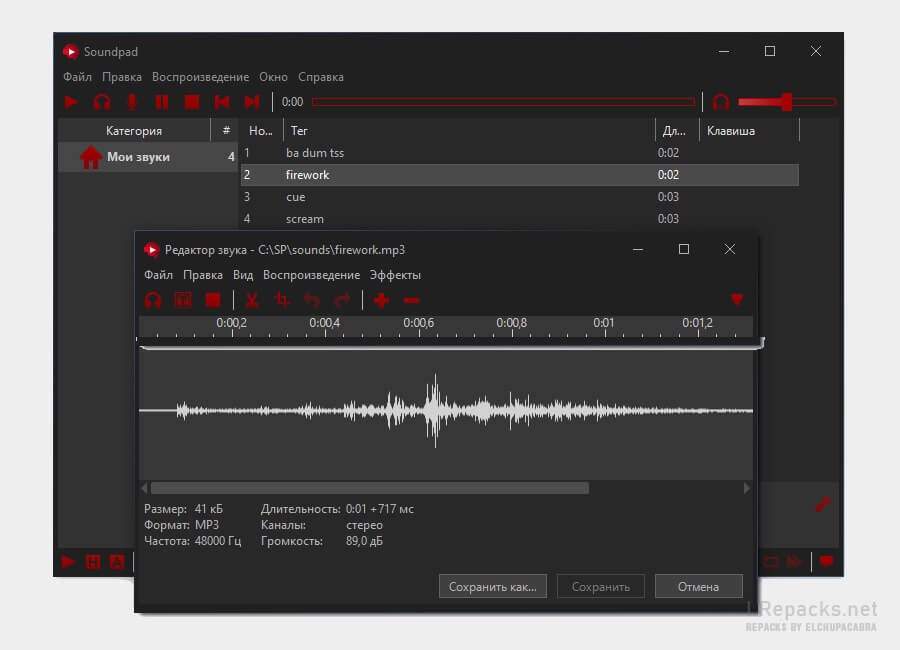
Task: Zoom in with the plus icon in the editor
Action: click(x=381, y=300)
